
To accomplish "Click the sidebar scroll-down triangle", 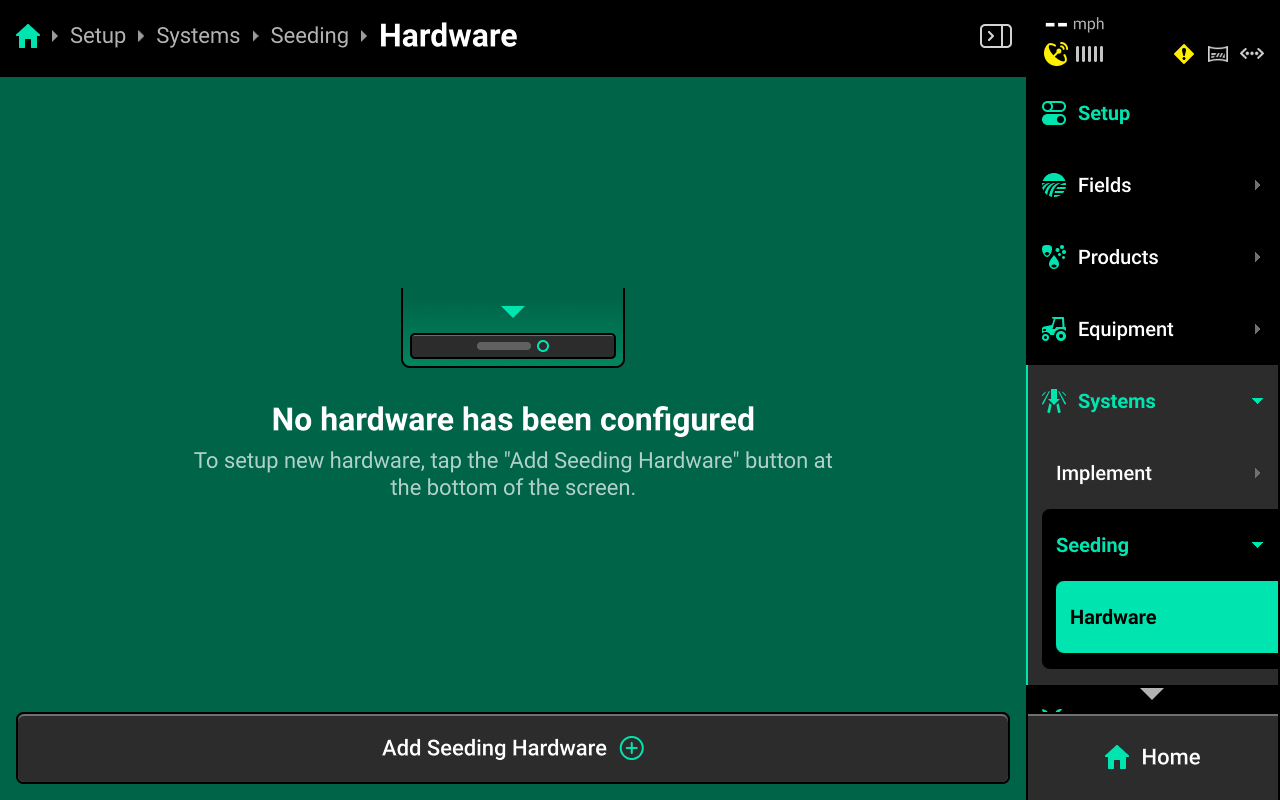I will click(x=1152, y=694).
